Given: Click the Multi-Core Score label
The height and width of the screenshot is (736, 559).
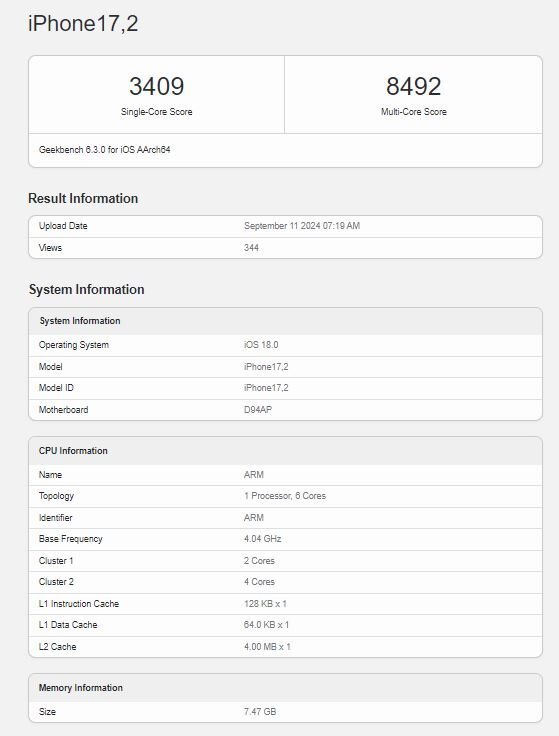Looking at the screenshot, I should [x=414, y=112].
